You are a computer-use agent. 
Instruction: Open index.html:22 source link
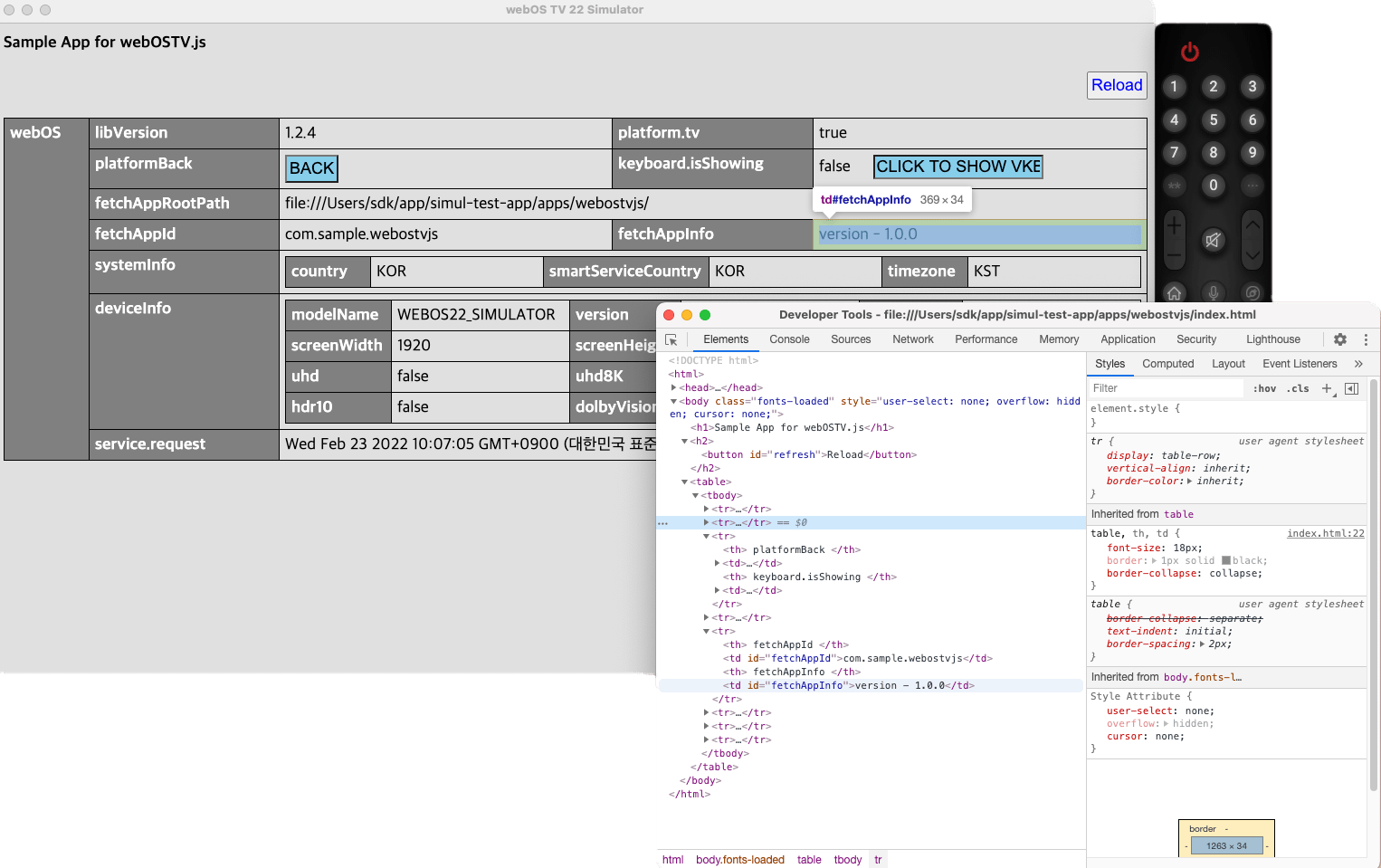[x=1325, y=534]
